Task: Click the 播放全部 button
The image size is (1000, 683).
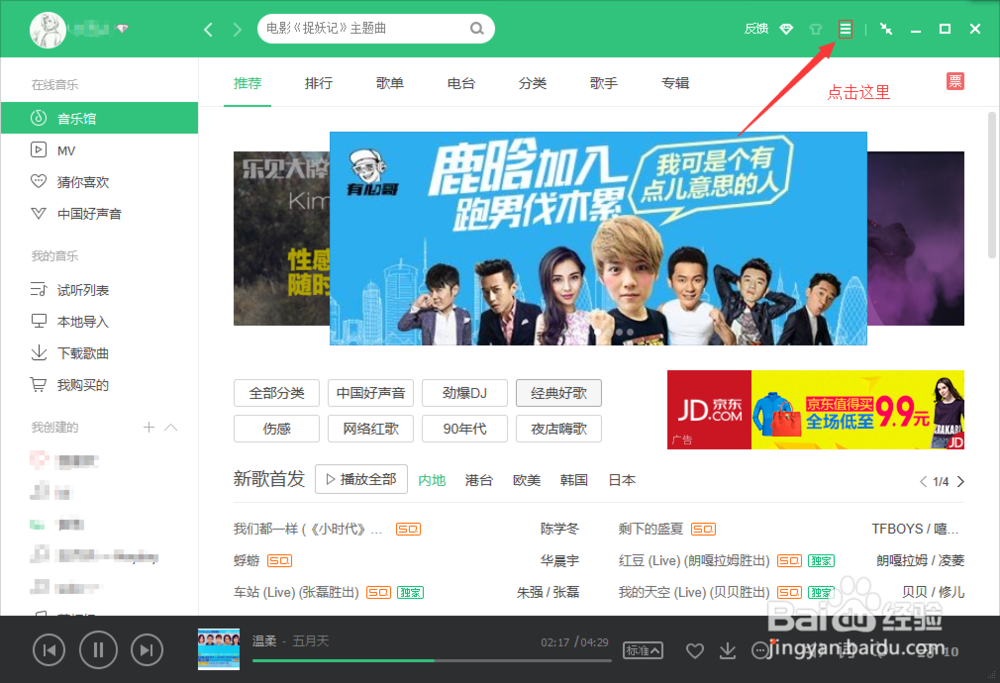Action: pyautogui.click(x=362, y=479)
